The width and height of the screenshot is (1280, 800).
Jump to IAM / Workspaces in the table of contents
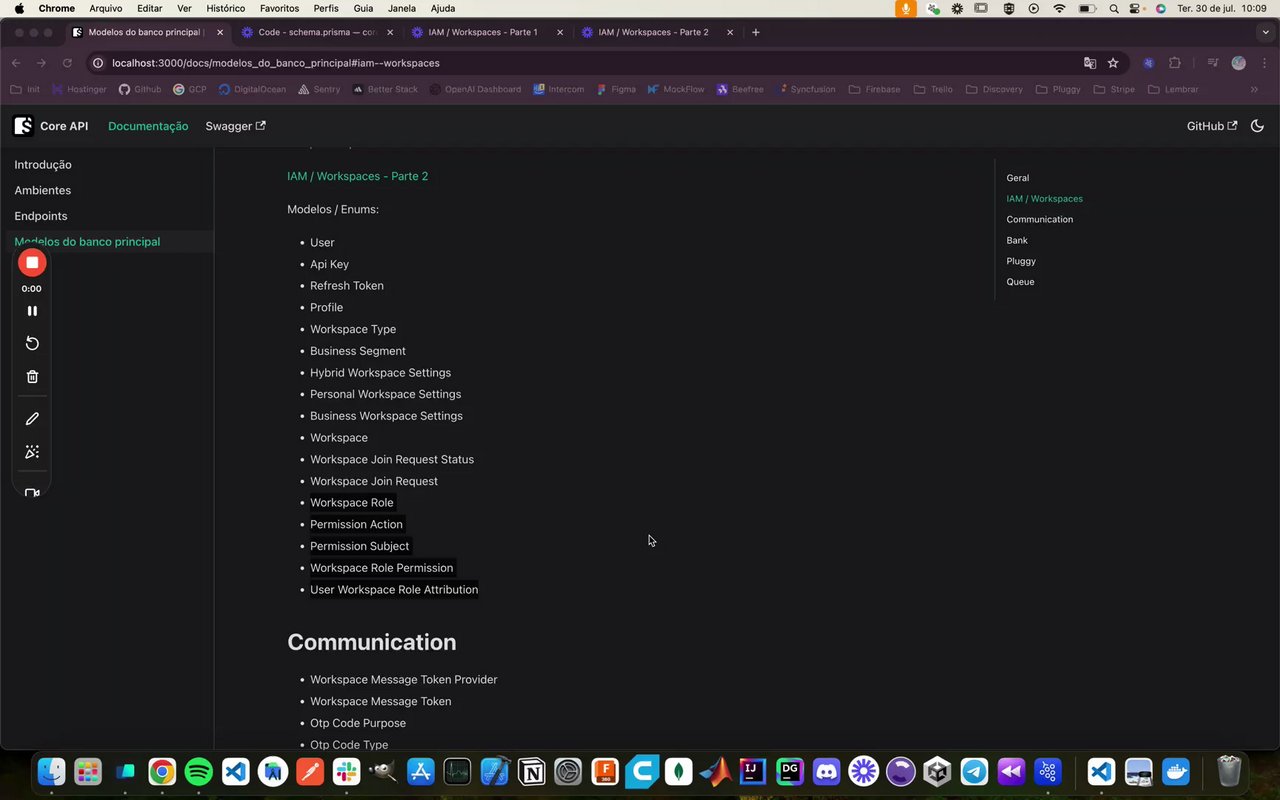1044,199
